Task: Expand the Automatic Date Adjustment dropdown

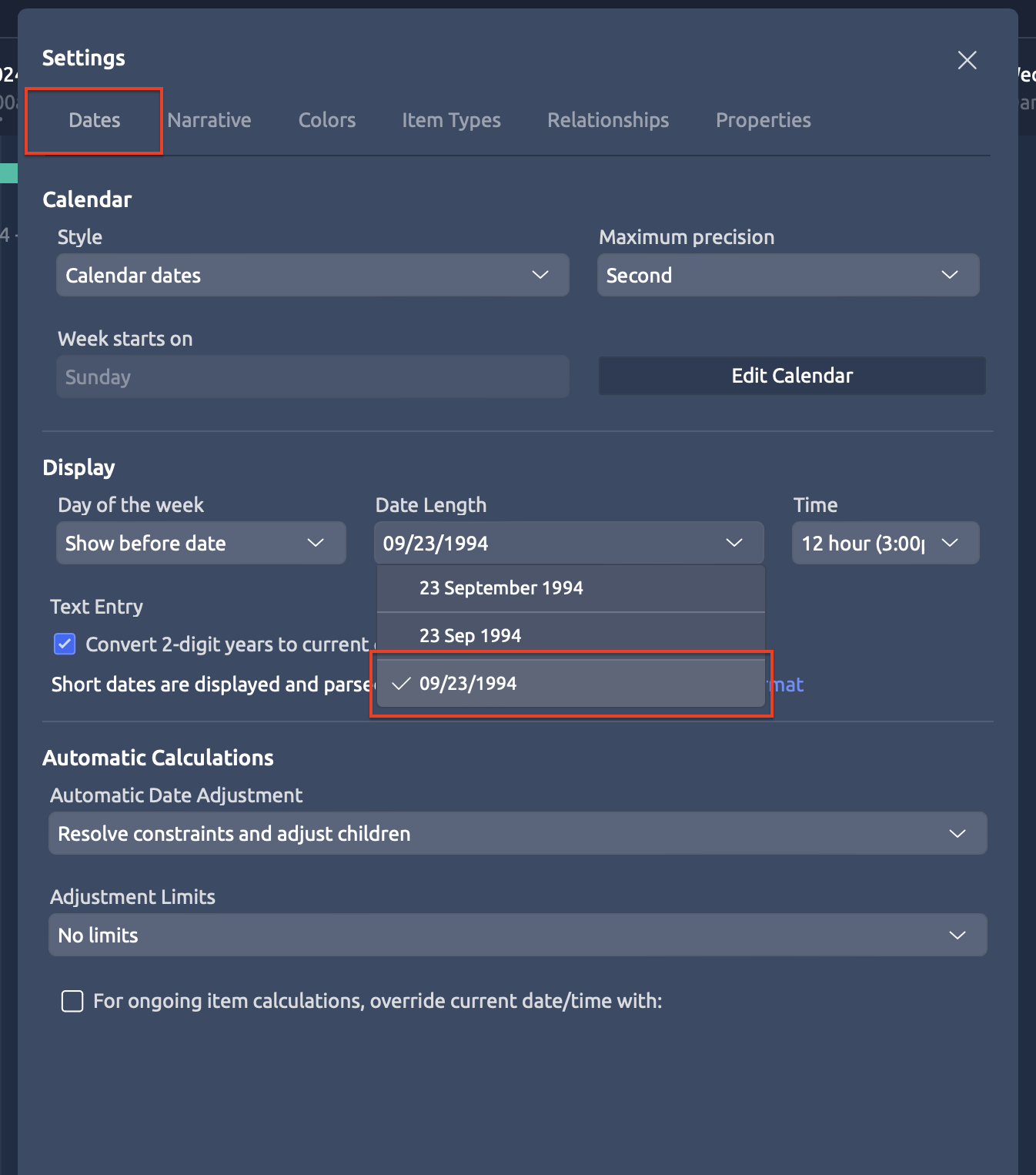Action: click(517, 834)
